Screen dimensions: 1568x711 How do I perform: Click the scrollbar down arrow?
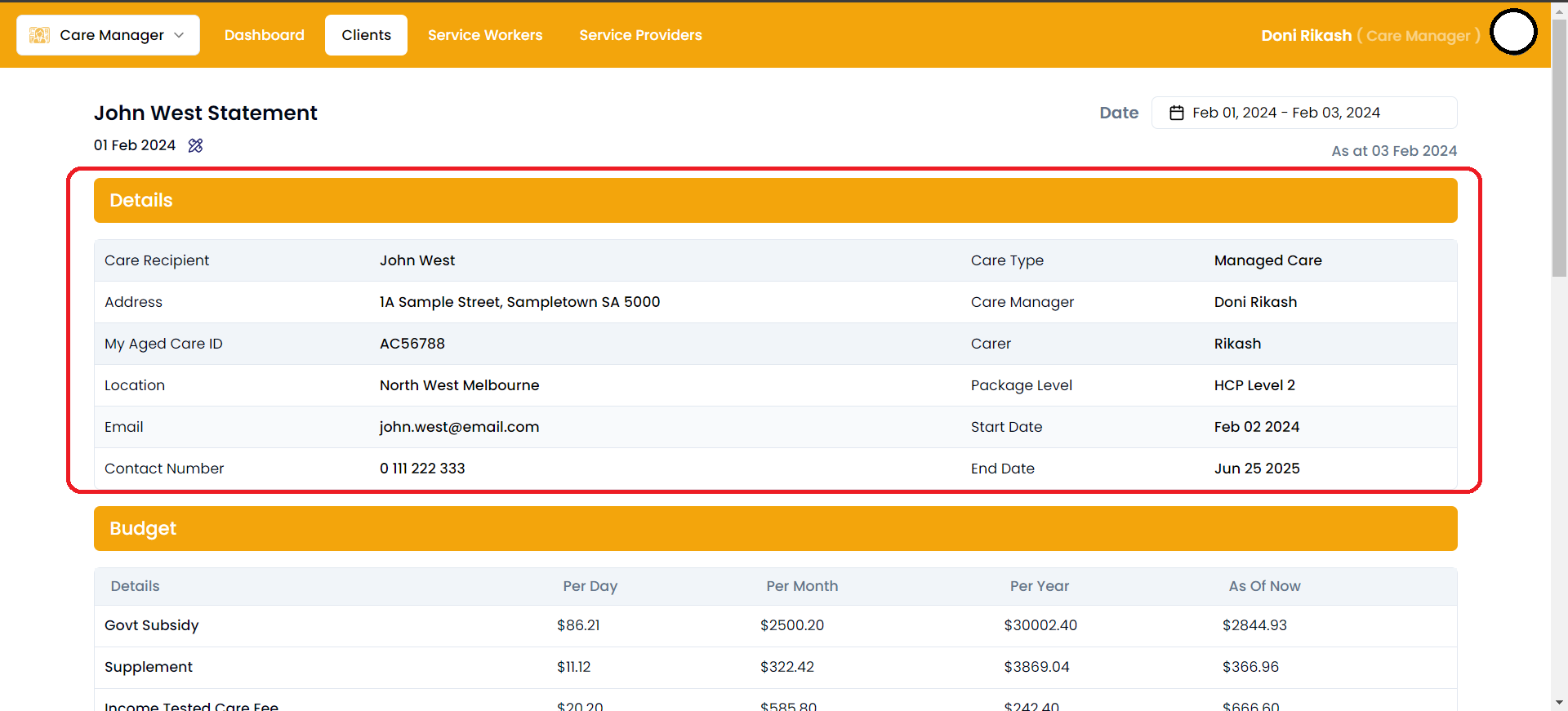click(x=1559, y=702)
